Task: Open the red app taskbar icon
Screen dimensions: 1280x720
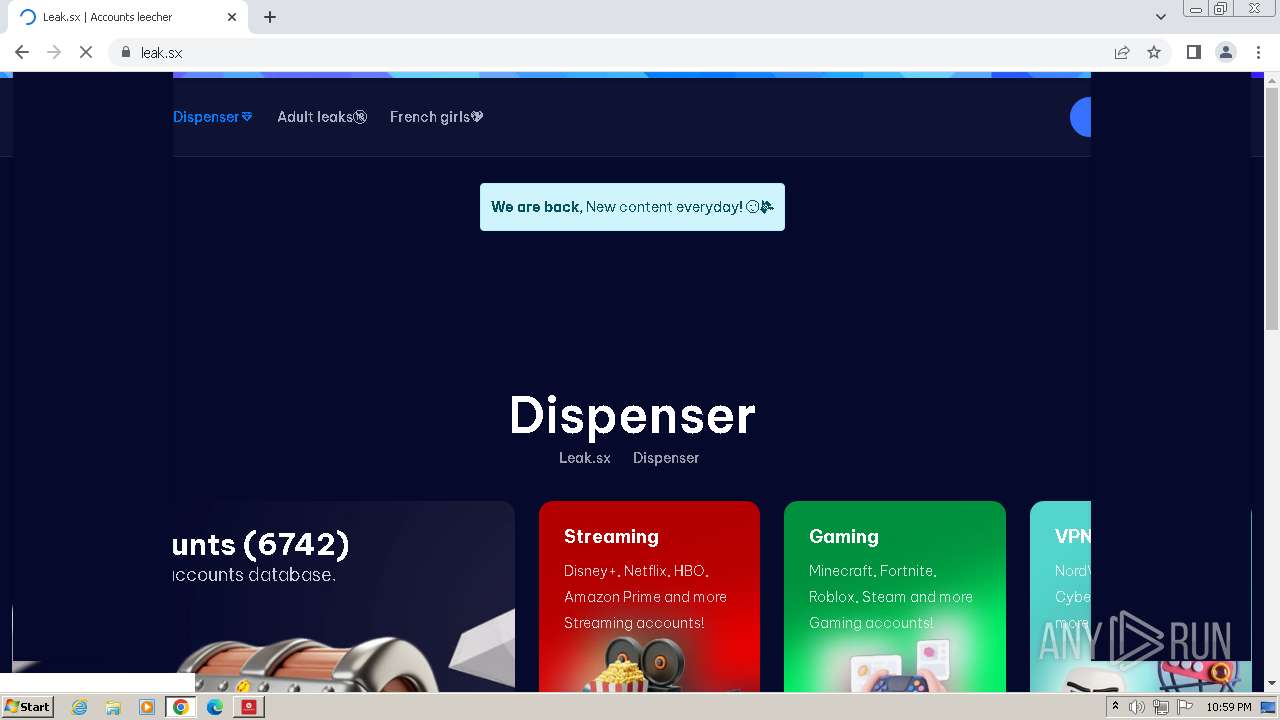Action: [249, 707]
